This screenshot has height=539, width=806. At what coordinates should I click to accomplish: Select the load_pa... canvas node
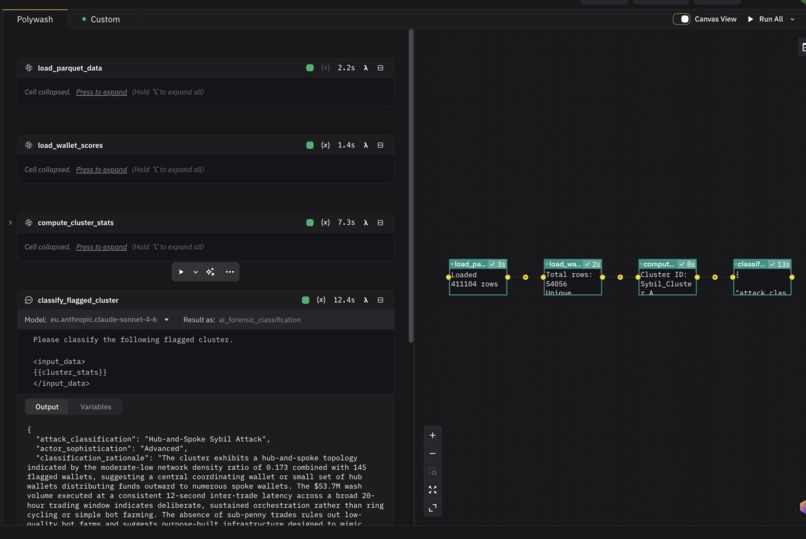[478, 277]
